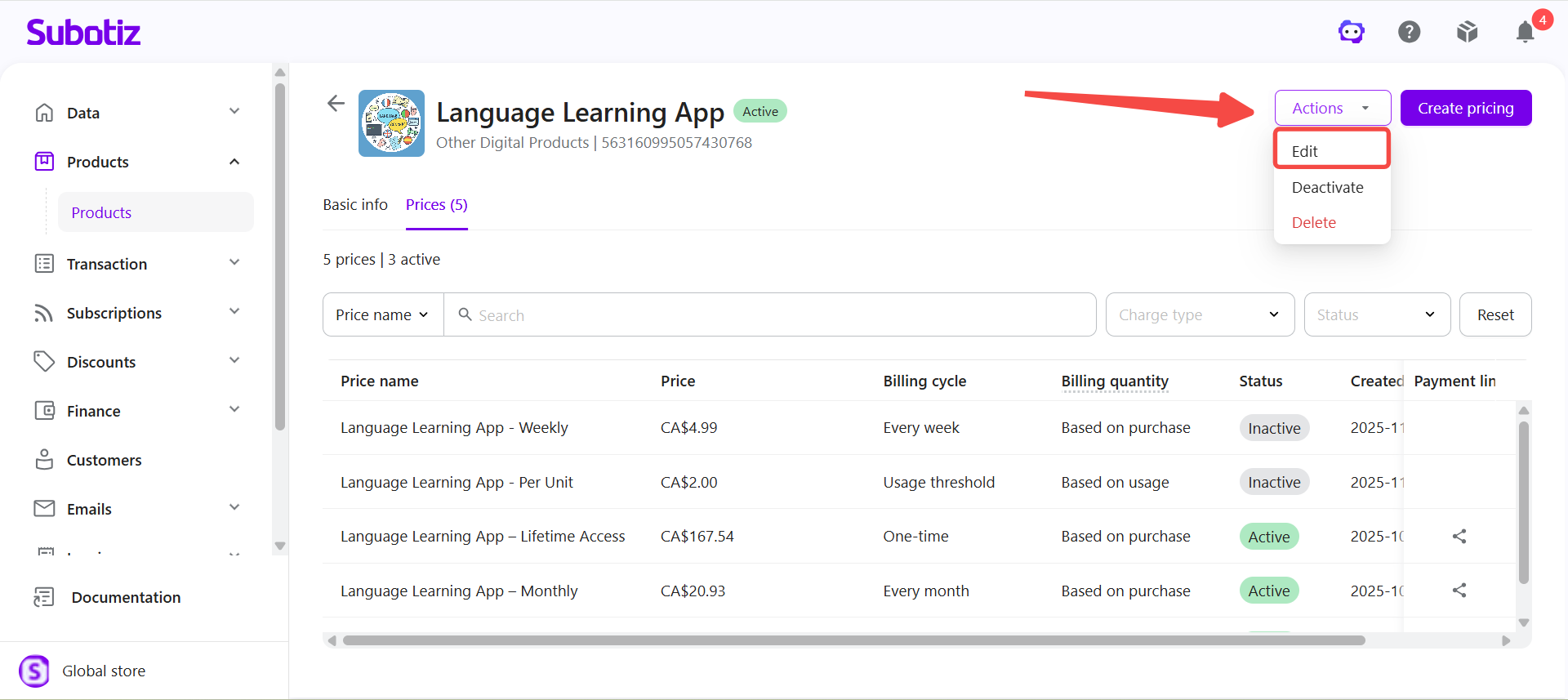Choose Edit from the Actions menu
Image resolution: width=1568 pixels, height=700 pixels.
point(1332,151)
